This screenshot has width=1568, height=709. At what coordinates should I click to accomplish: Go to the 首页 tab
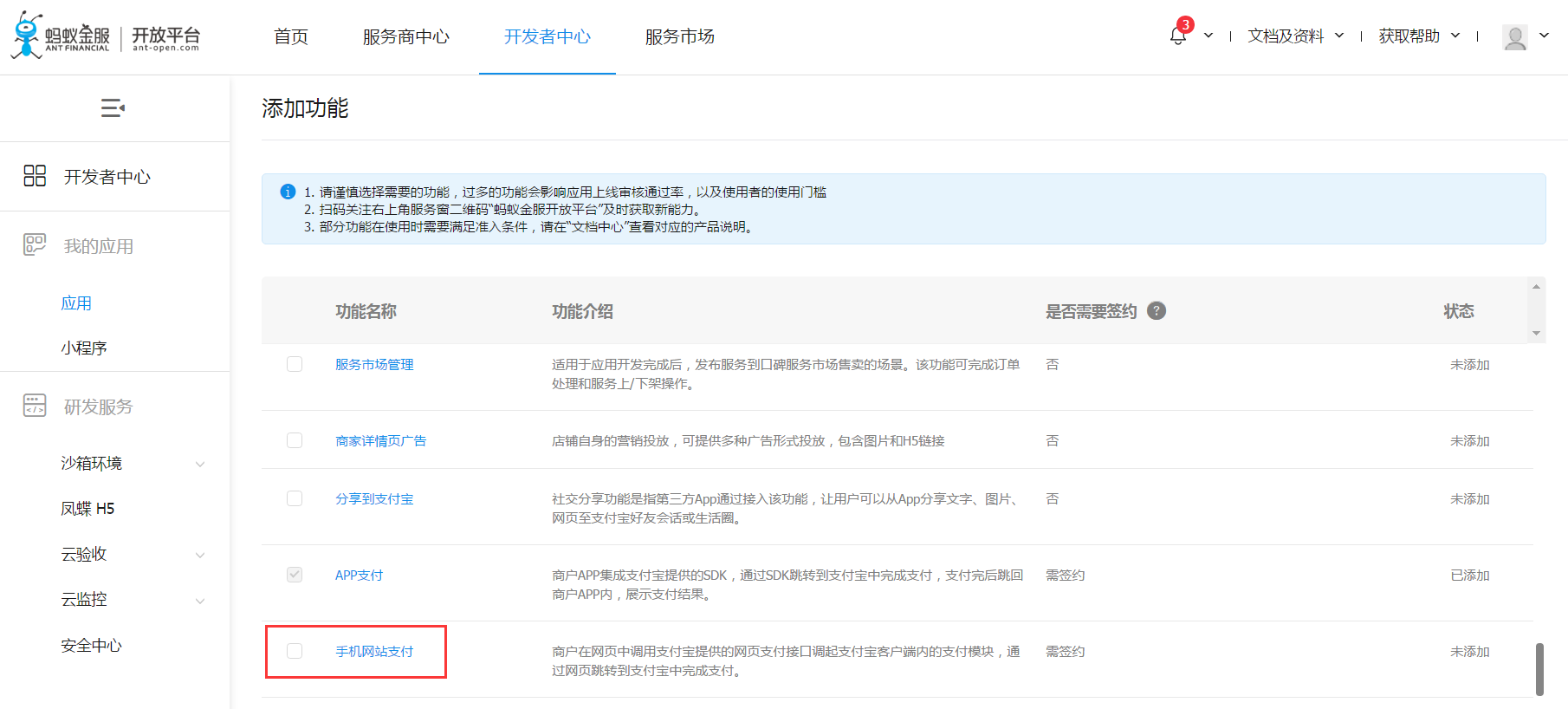(291, 36)
